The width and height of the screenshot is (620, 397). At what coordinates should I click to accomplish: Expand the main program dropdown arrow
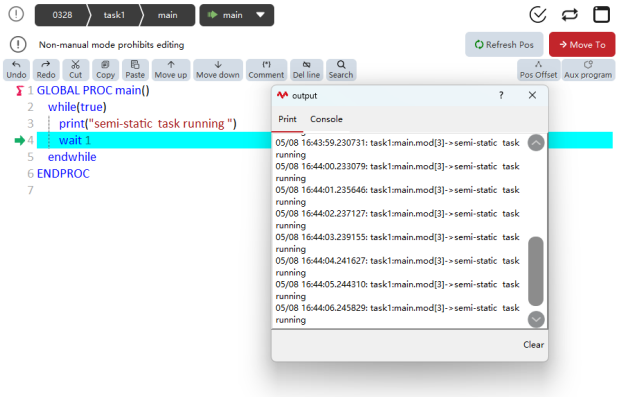click(x=260, y=15)
